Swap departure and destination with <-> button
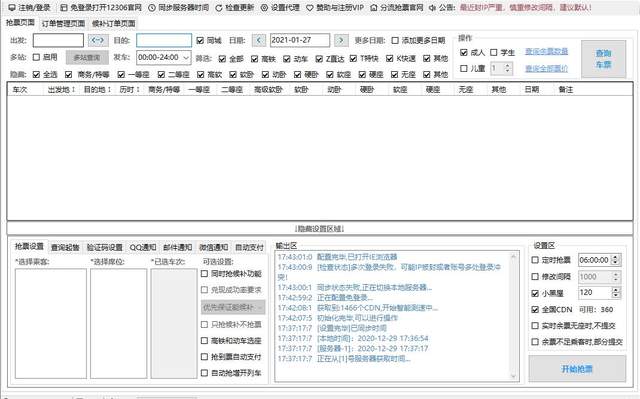Viewport: 640px width, 399px height. pyautogui.click(x=98, y=40)
